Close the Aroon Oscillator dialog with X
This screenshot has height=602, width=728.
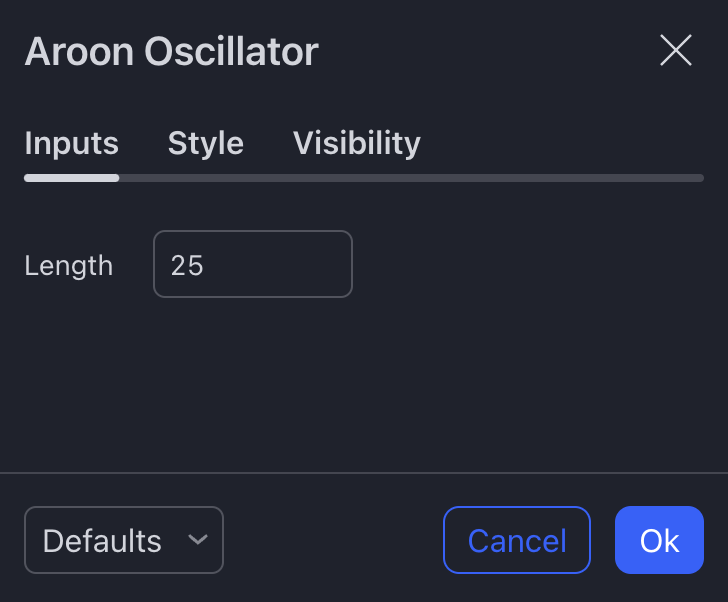point(676,50)
